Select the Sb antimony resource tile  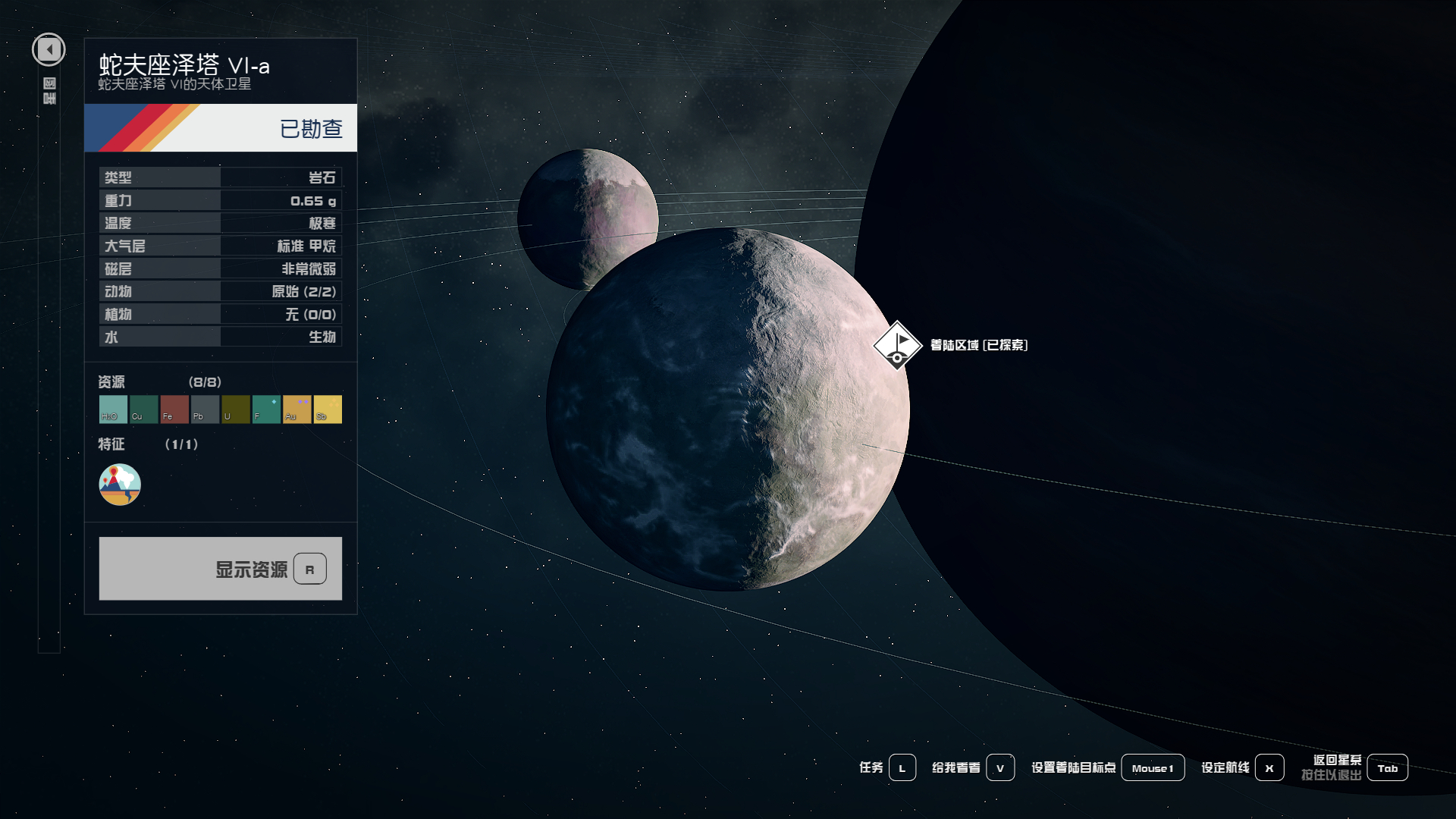pos(328,409)
